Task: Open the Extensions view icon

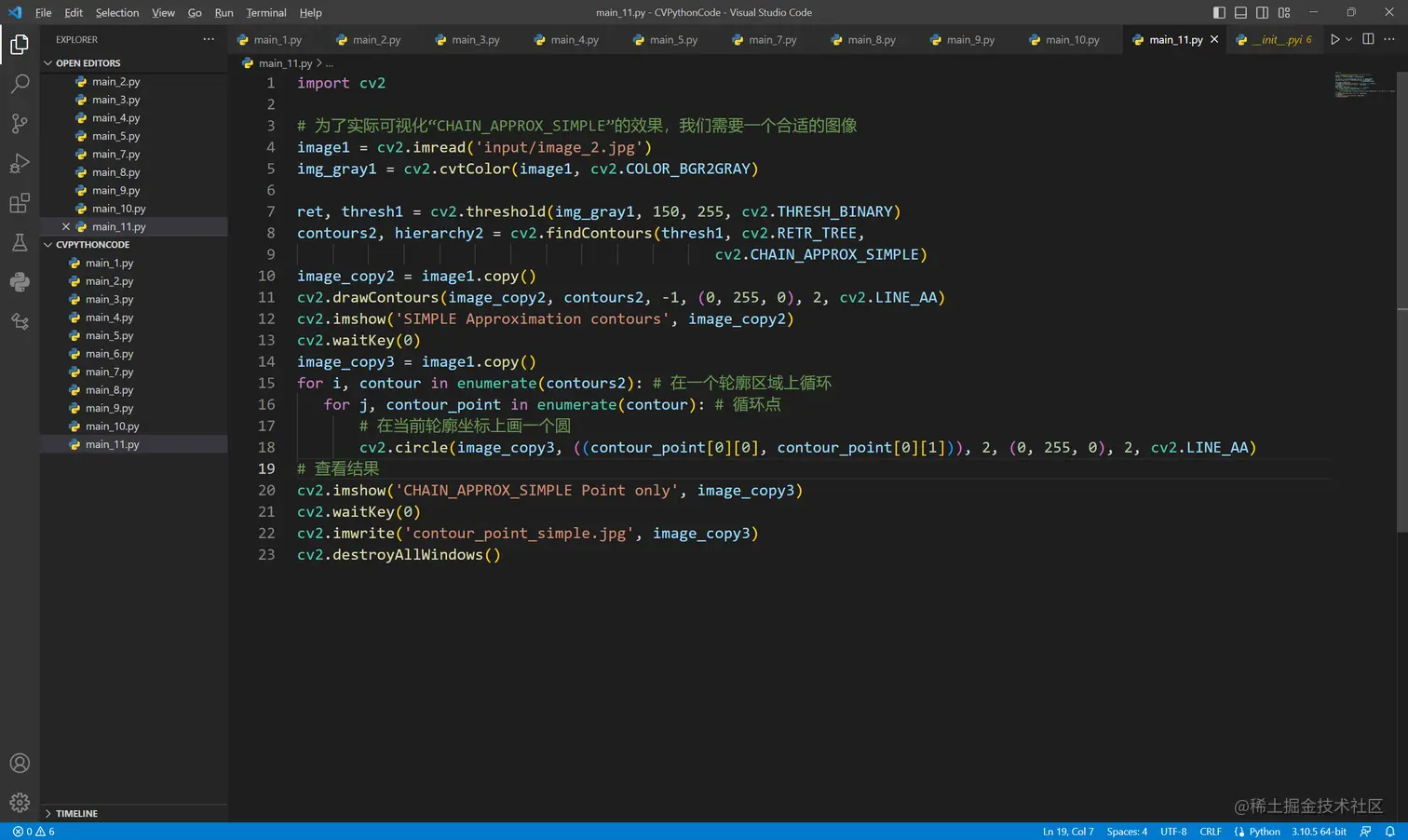Action: [x=20, y=203]
